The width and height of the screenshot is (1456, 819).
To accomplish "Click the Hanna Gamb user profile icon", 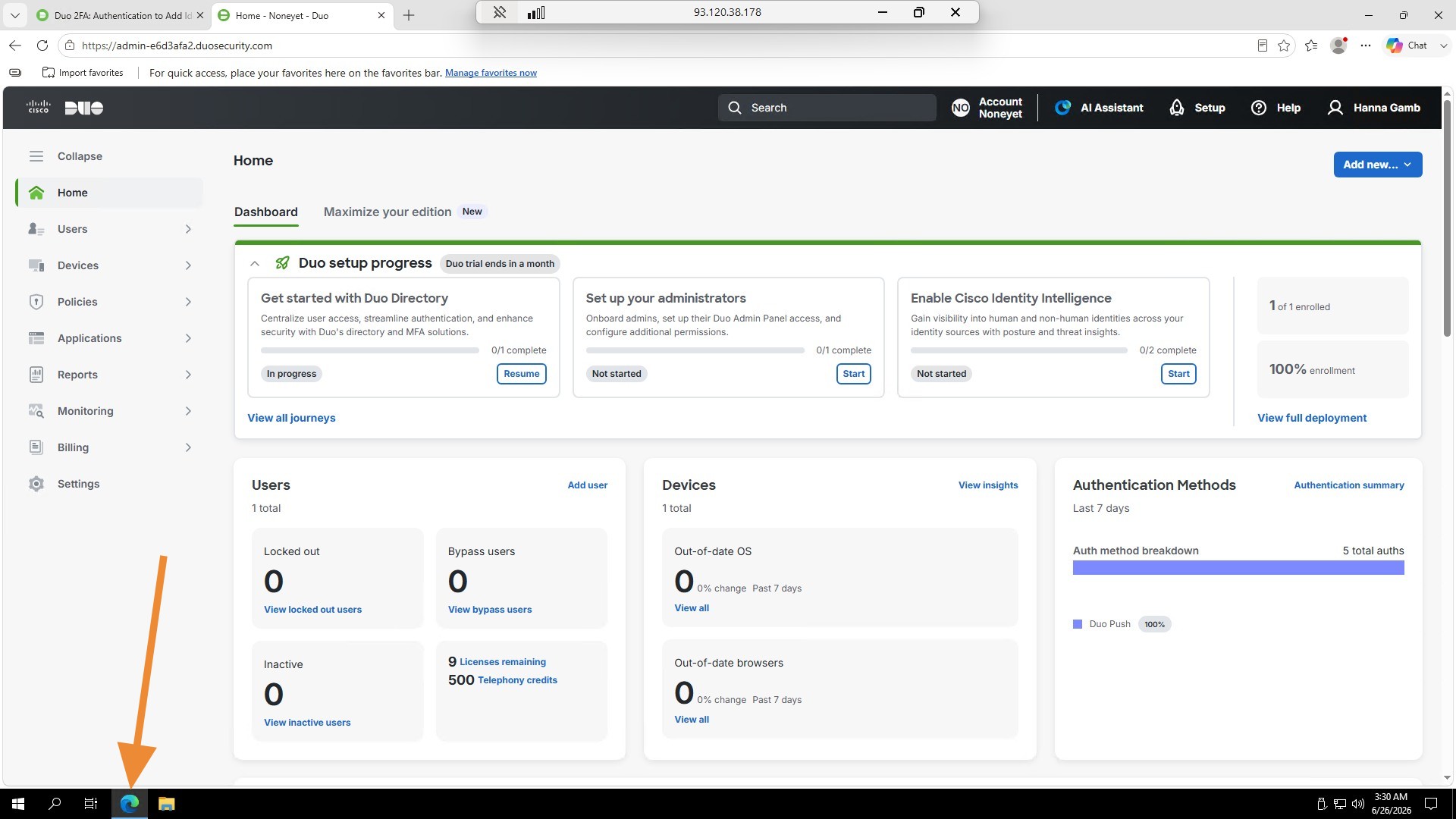I will (1335, 108).
